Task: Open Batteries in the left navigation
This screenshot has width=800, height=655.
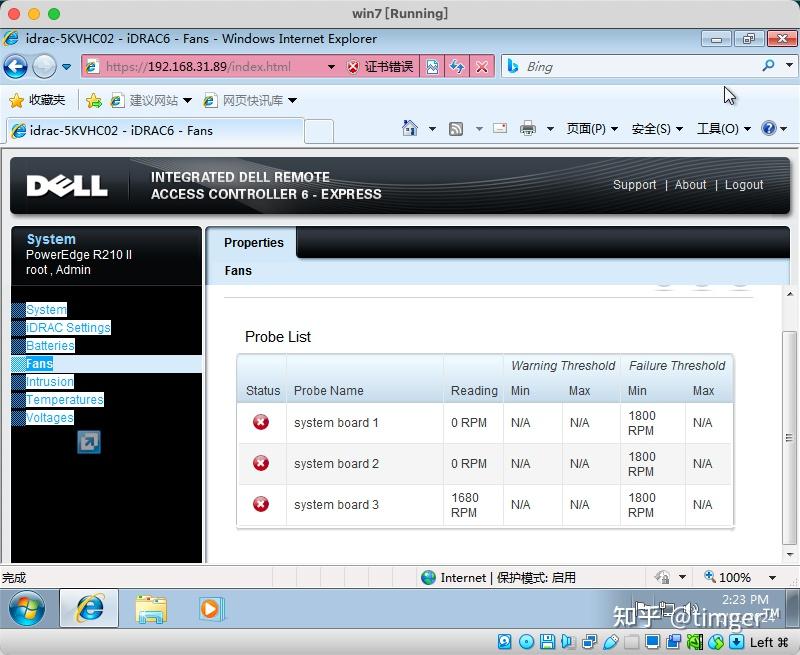Action: [x=50, y=346]
